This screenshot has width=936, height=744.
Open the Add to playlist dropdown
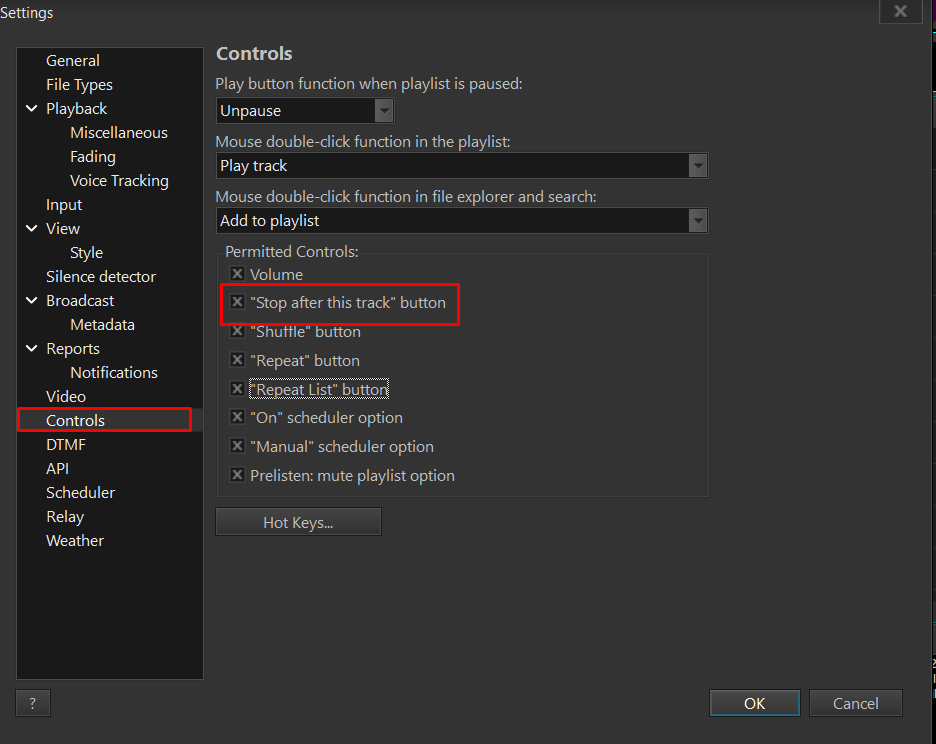pos(698,221)
